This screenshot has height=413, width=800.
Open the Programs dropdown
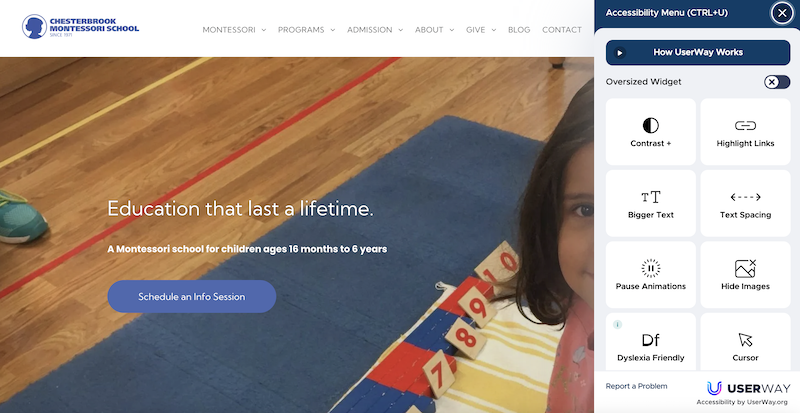(306, 30)
